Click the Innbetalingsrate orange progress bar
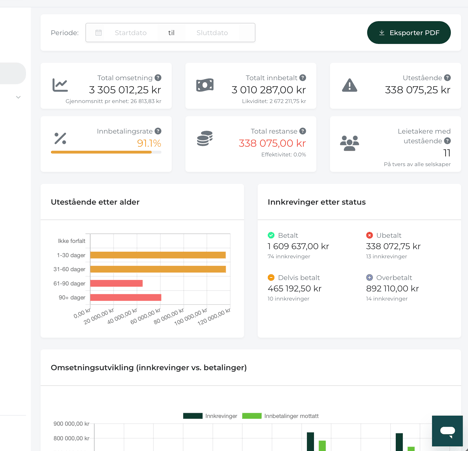The width and height of the screenshot is (468, 451). point(101,152)
